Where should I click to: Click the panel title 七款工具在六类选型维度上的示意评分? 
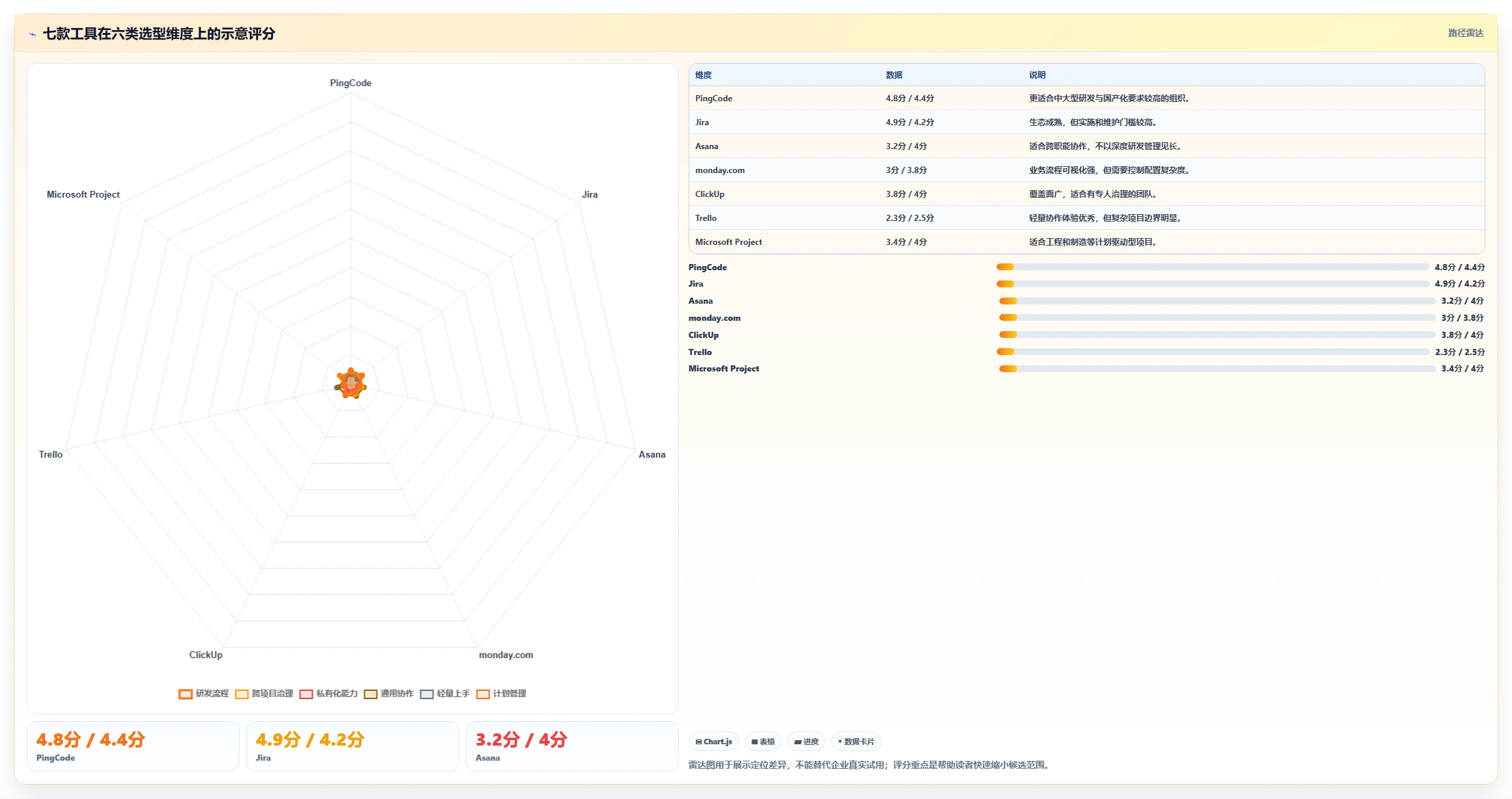point(159,34)
